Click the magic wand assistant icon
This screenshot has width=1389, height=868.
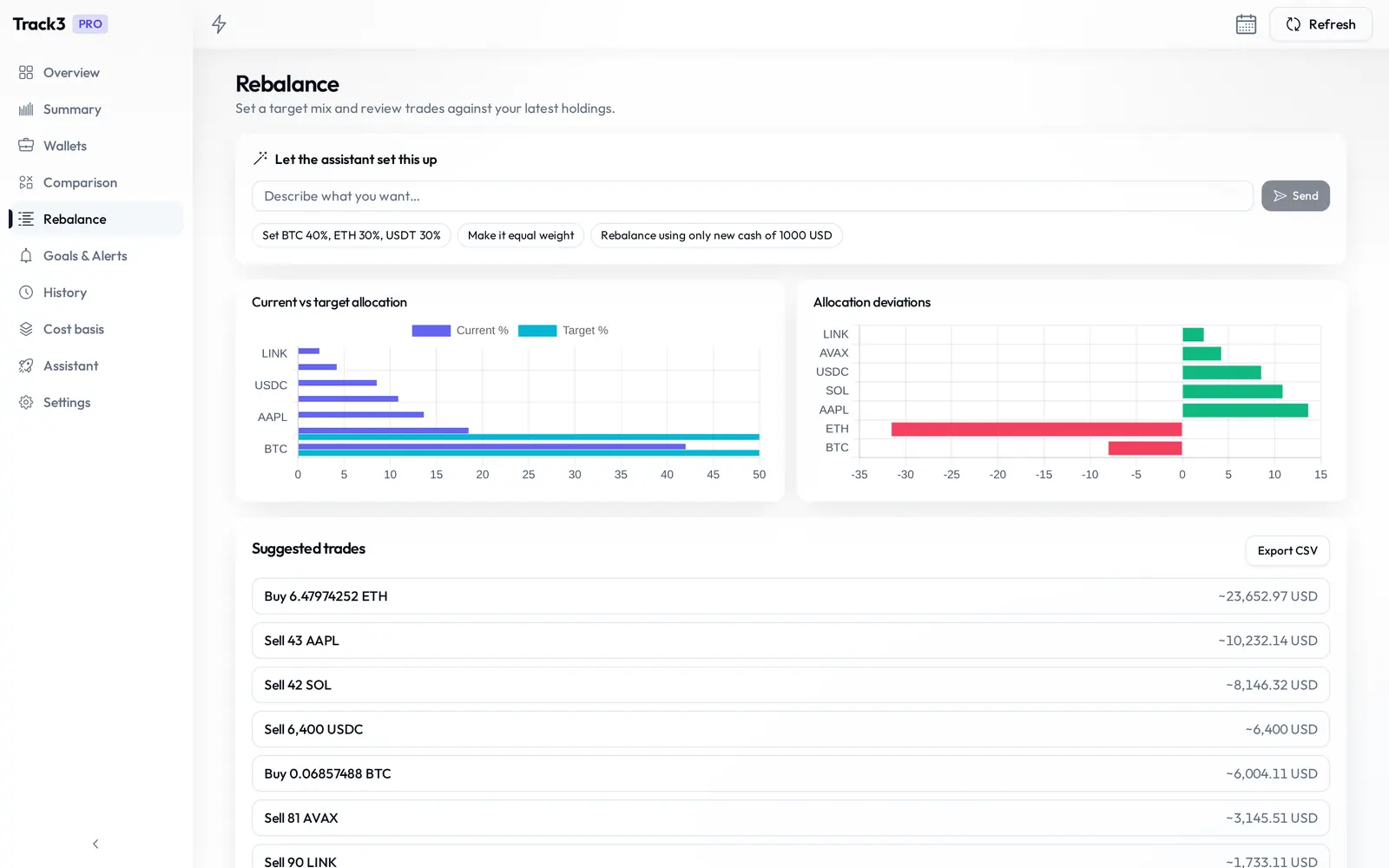click(x=260, y=159)
